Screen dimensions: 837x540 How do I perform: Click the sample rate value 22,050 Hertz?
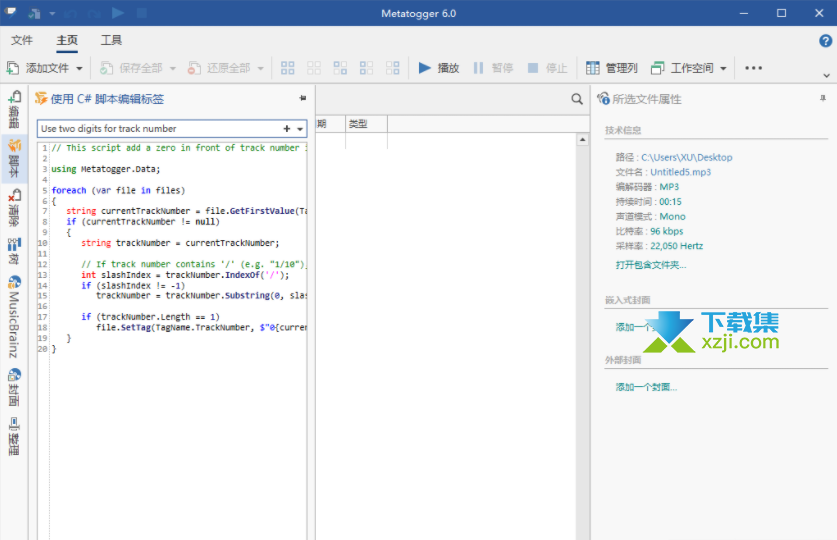[x=676, y=246]
